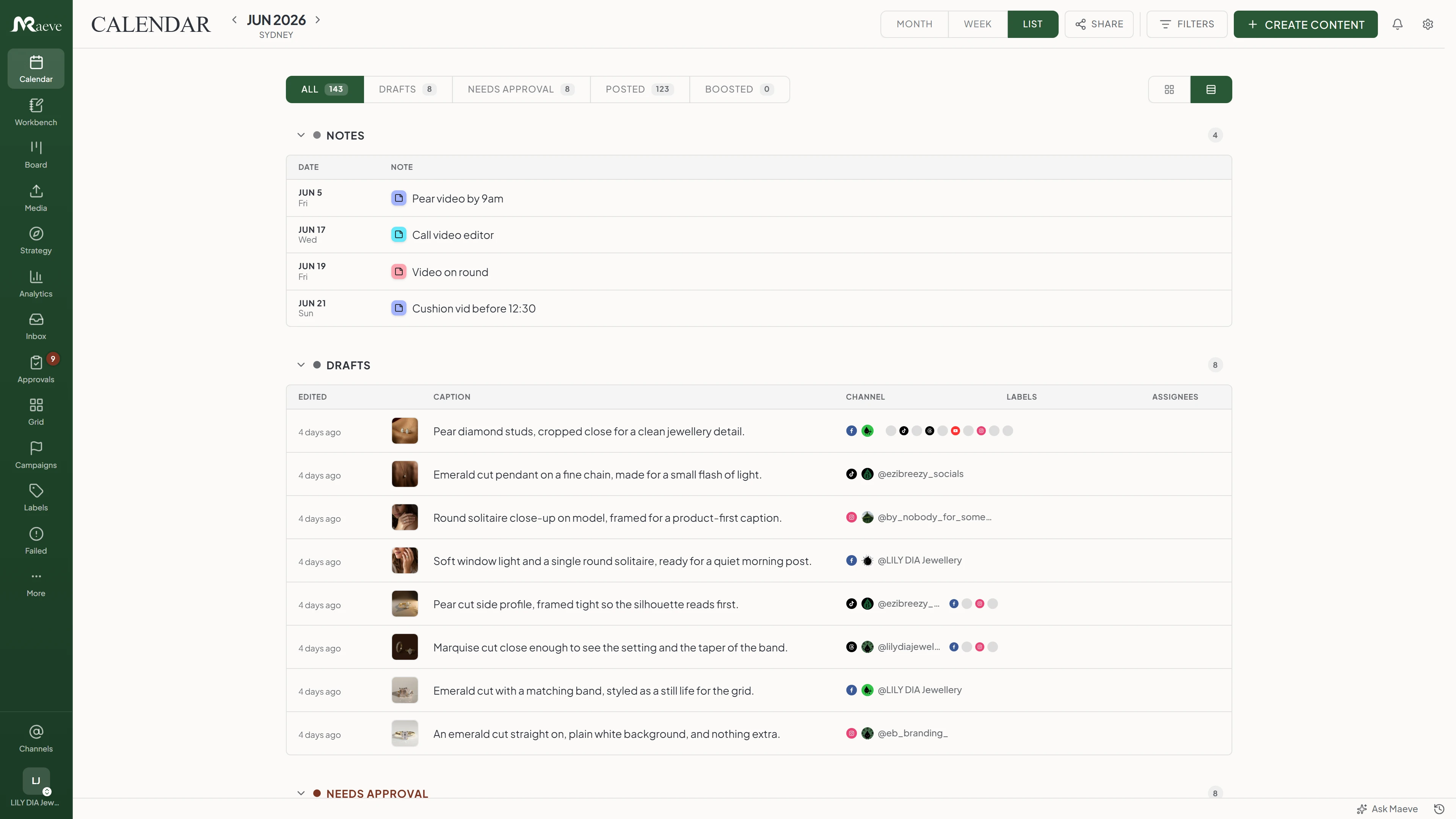Click the Create Content button
This screenshot has width=1456, height=819.
1305,24
